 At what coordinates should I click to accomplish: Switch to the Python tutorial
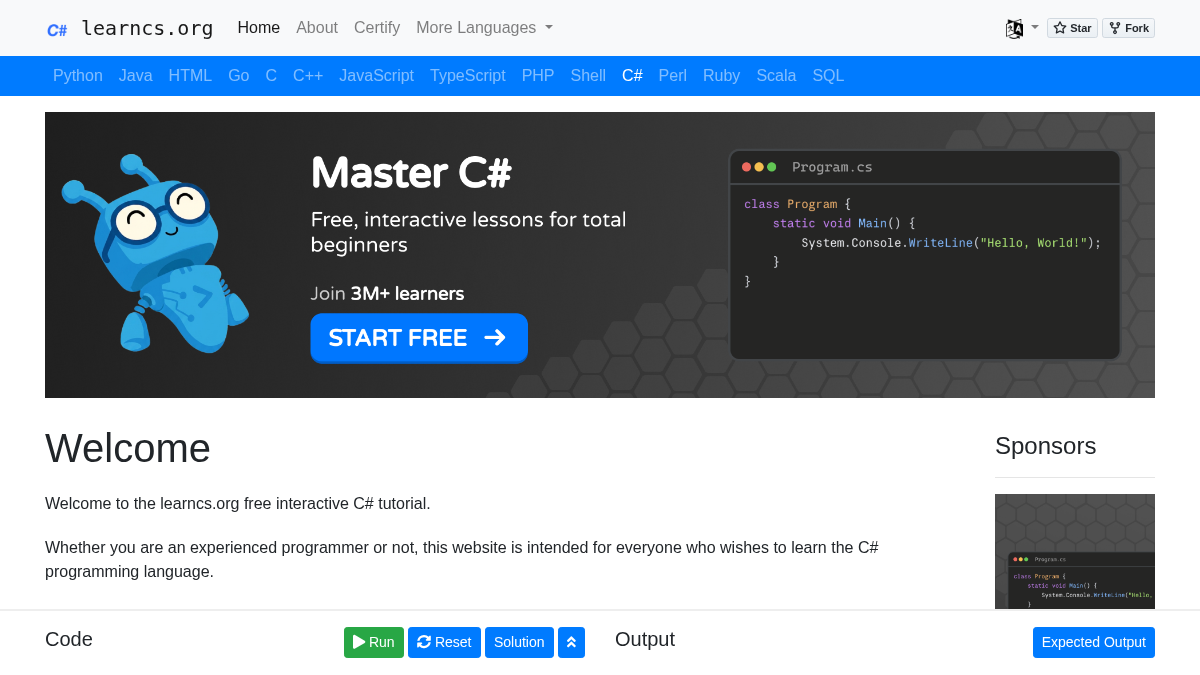pos(78,76)
